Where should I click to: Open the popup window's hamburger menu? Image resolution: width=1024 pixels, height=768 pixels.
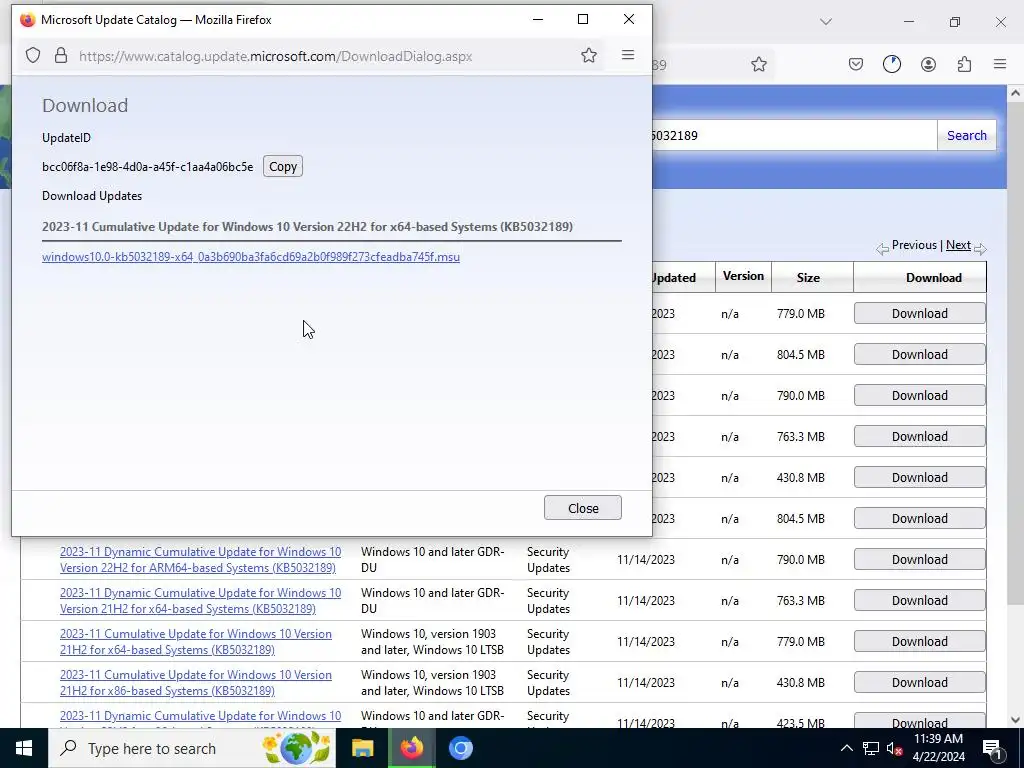coord(628,55)
